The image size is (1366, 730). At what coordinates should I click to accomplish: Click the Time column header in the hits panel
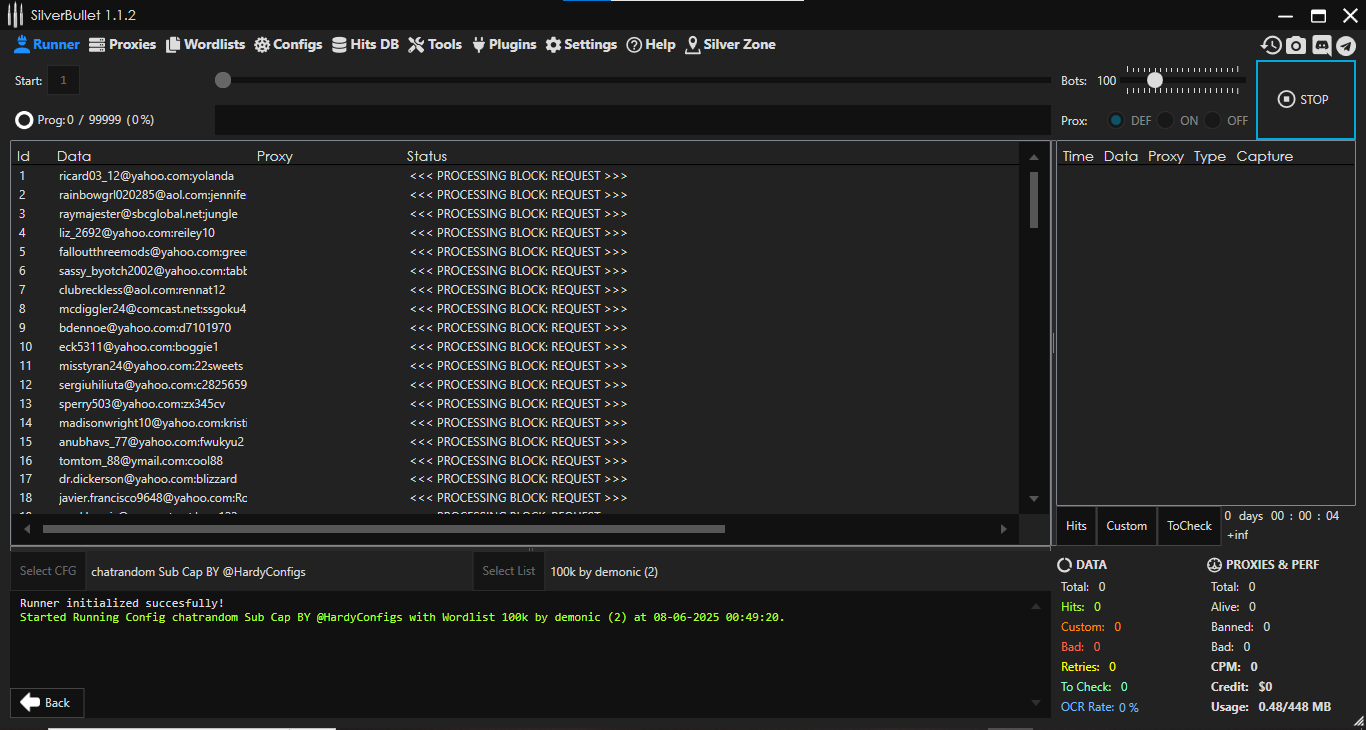coord(1078,156)
